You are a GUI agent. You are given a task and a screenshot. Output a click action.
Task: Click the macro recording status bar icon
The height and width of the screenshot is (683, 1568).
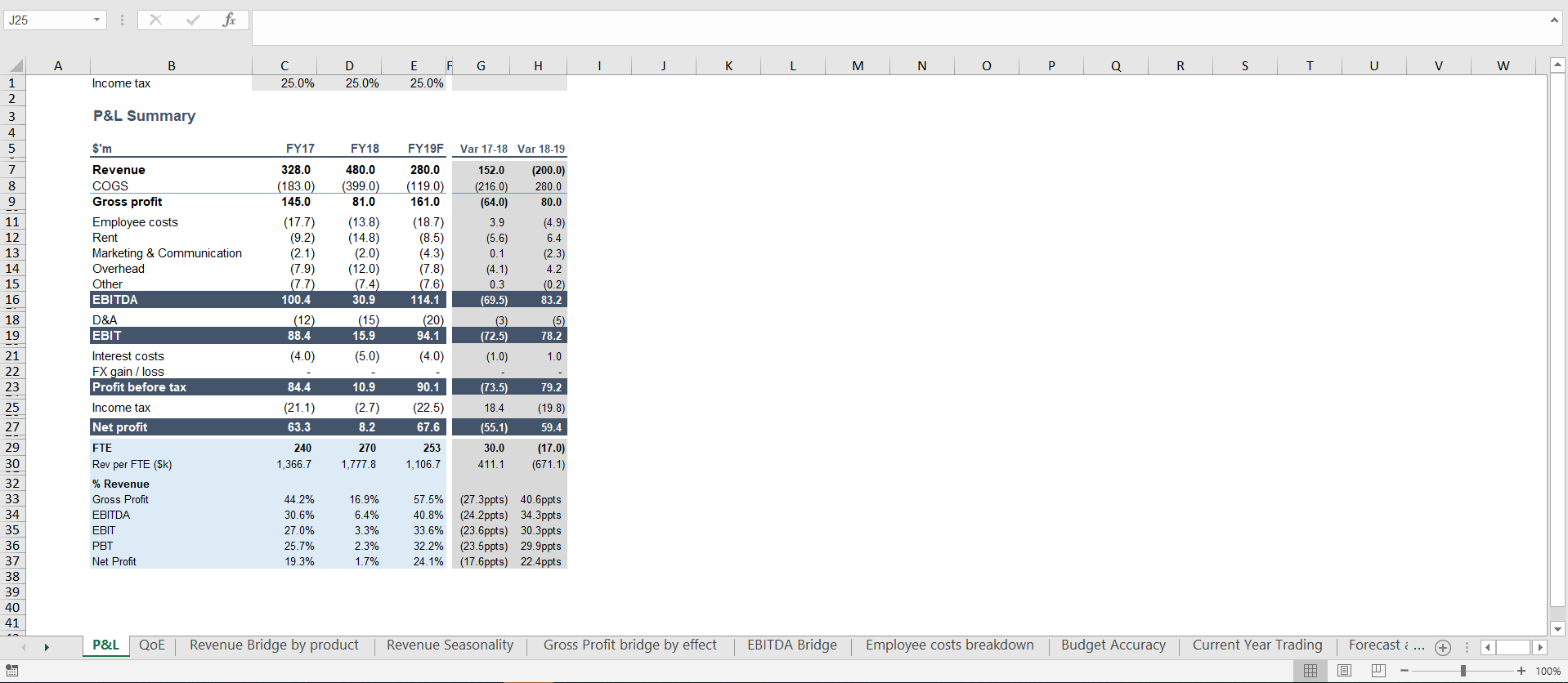pyautogui.click(x=12, y=671)
